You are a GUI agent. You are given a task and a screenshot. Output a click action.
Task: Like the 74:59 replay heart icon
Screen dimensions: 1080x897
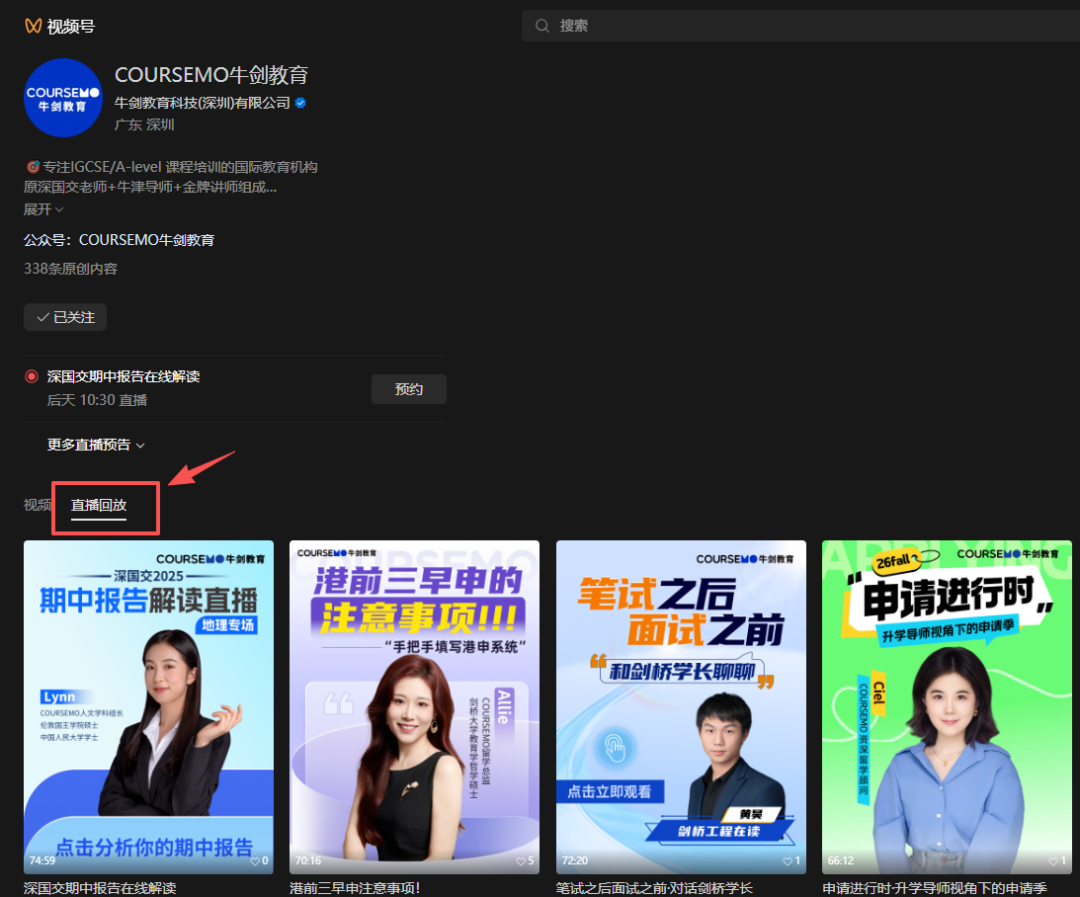tap(255, 861)
